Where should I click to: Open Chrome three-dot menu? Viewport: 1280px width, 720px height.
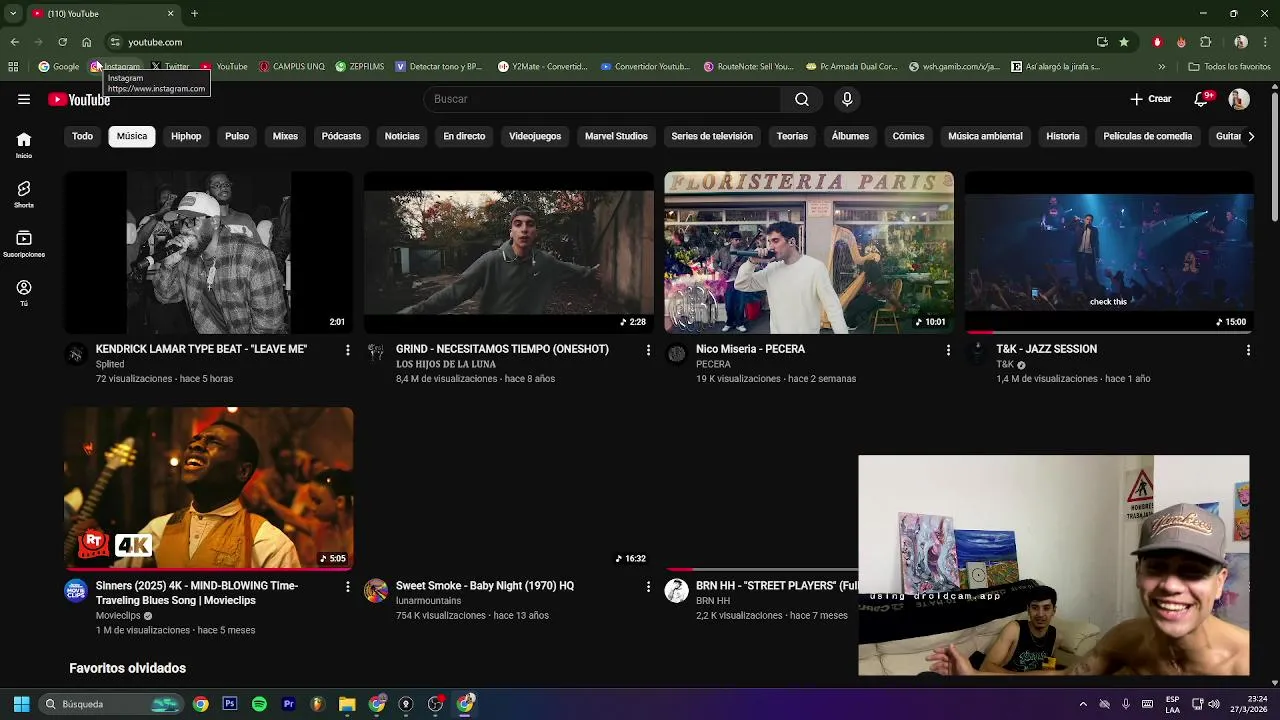pyautogui.click(x=1265, y=42)
